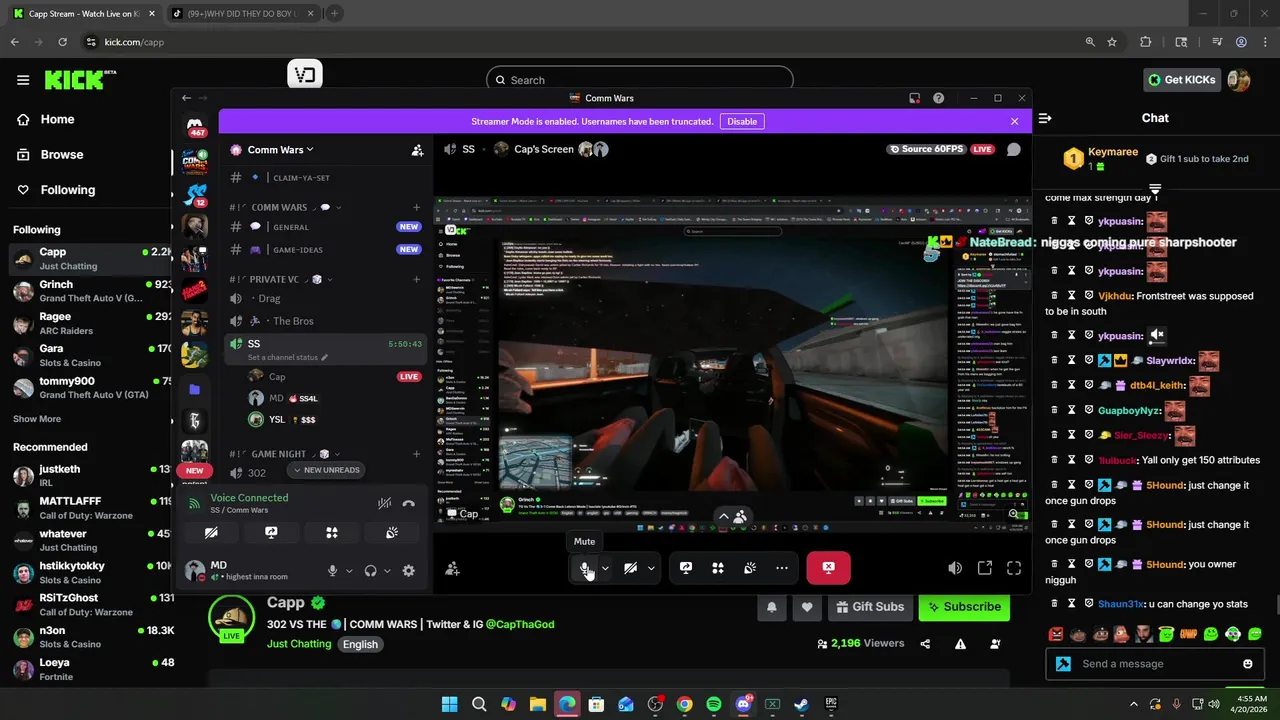Open microphone input options arrow in call bar
Viewport: 1280px width, 720px height.
pos(604,568)
